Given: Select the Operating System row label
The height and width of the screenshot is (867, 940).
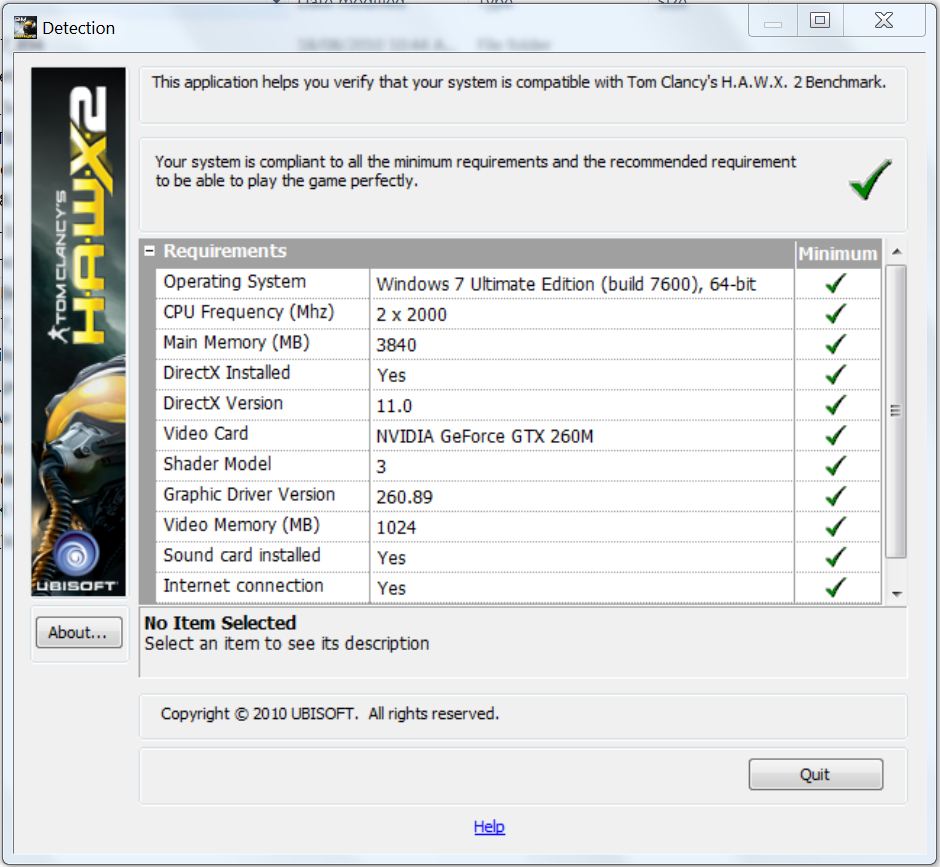Looking at the screenshot, I should point(234,282).
